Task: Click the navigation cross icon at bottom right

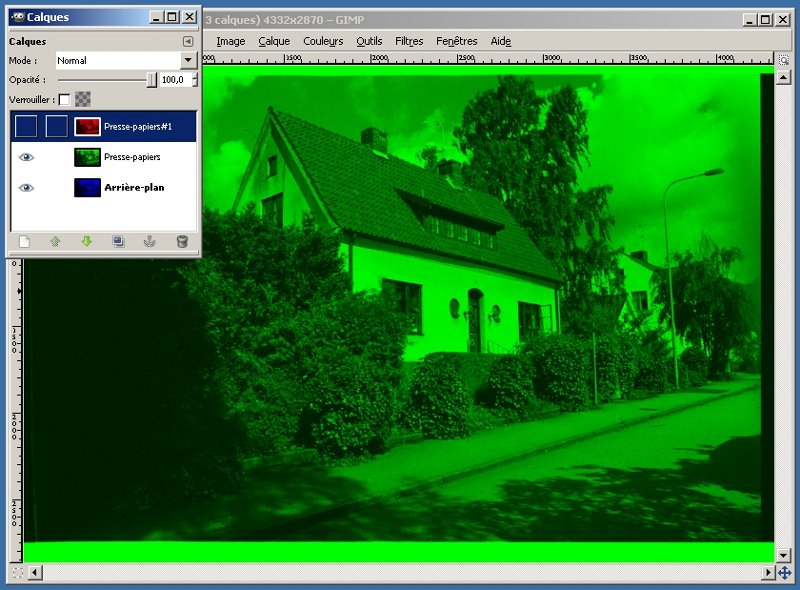Action: [x=783, y=573]
